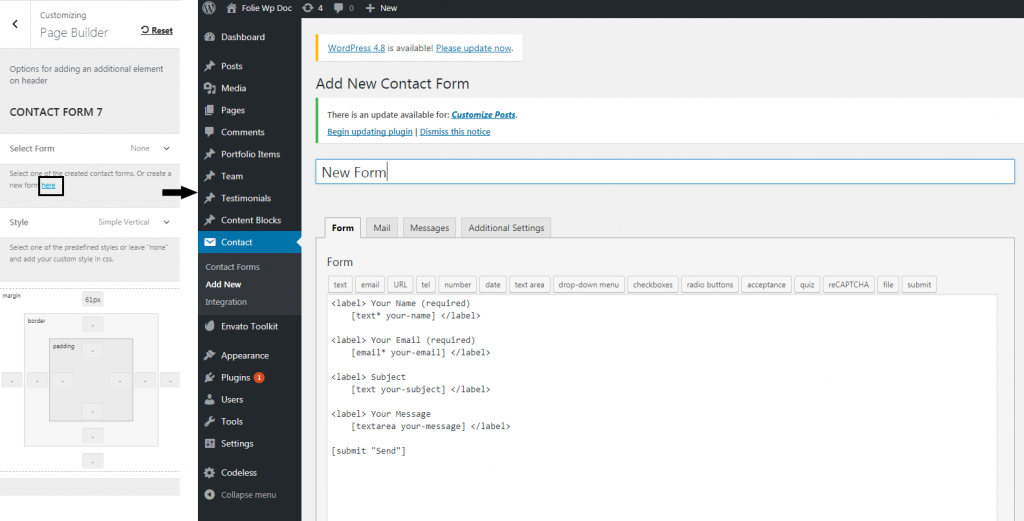Screen dimensions: 1024x521
Task: Click the Plugins update badge showing 1
Action: [259, 377]
